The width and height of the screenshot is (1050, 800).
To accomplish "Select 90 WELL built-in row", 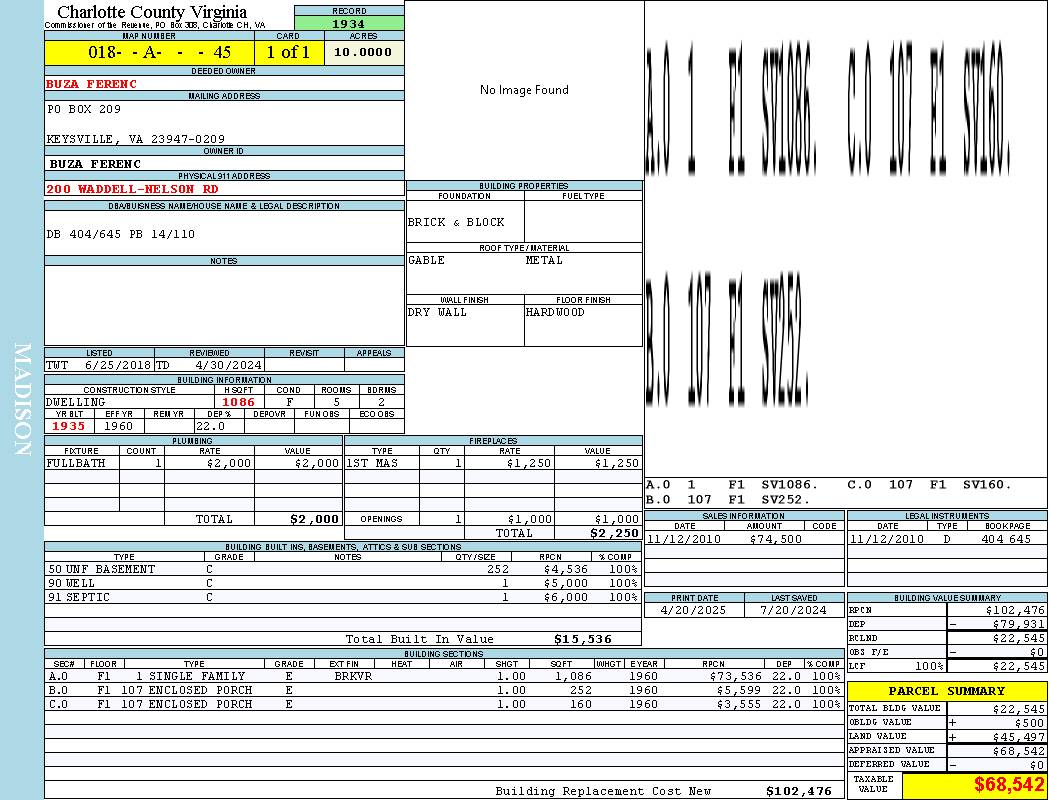I will pos(343,584).
